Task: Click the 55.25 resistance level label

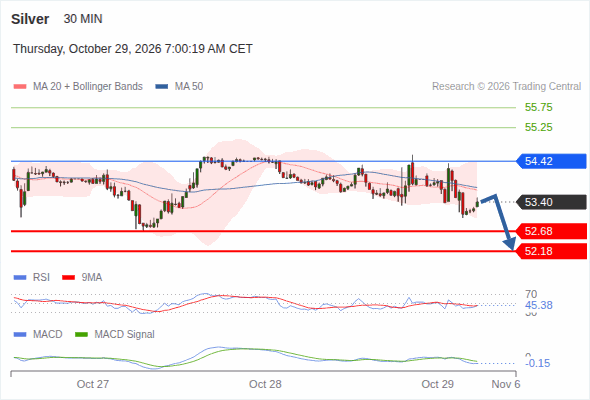Action: point(538,127)
